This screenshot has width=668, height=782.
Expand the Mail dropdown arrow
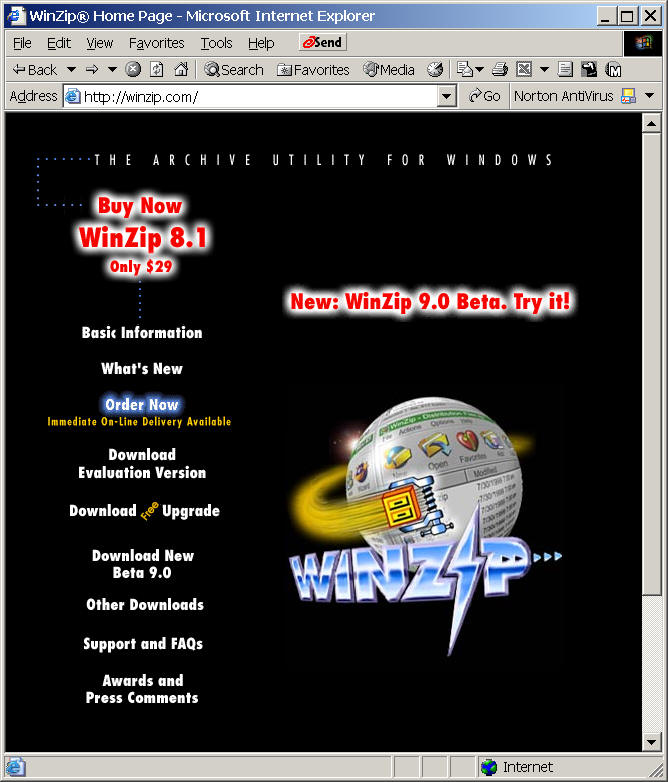tap(479, 70)
